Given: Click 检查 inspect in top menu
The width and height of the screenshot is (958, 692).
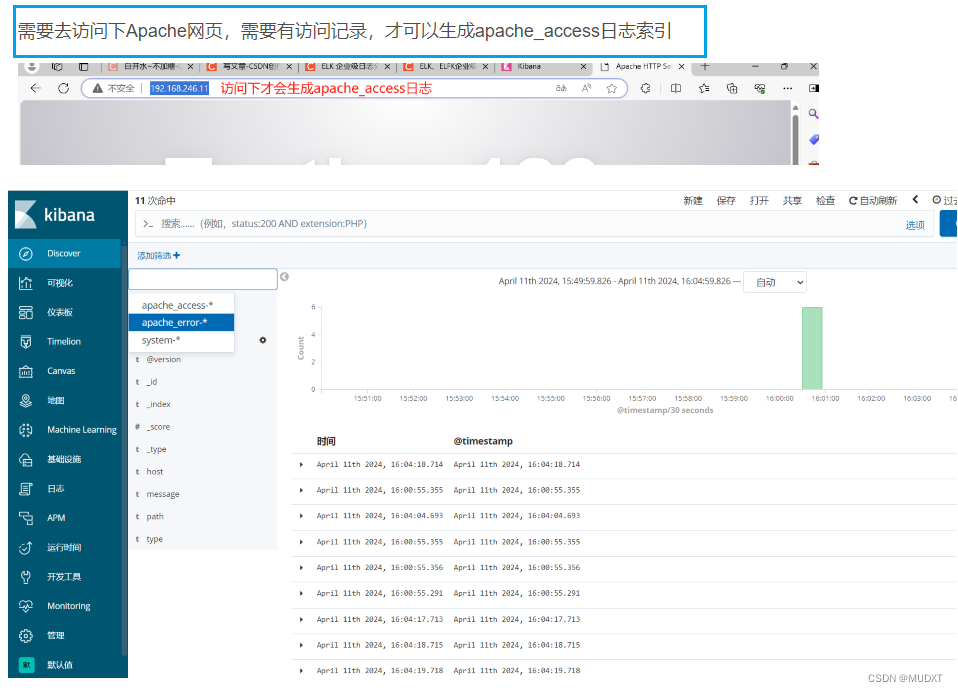Looking at the screenshot, I should point(825,200).
